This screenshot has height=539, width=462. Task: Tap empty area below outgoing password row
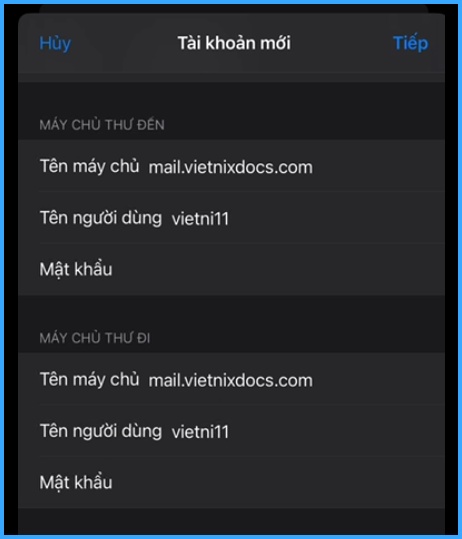pos(231,521)
